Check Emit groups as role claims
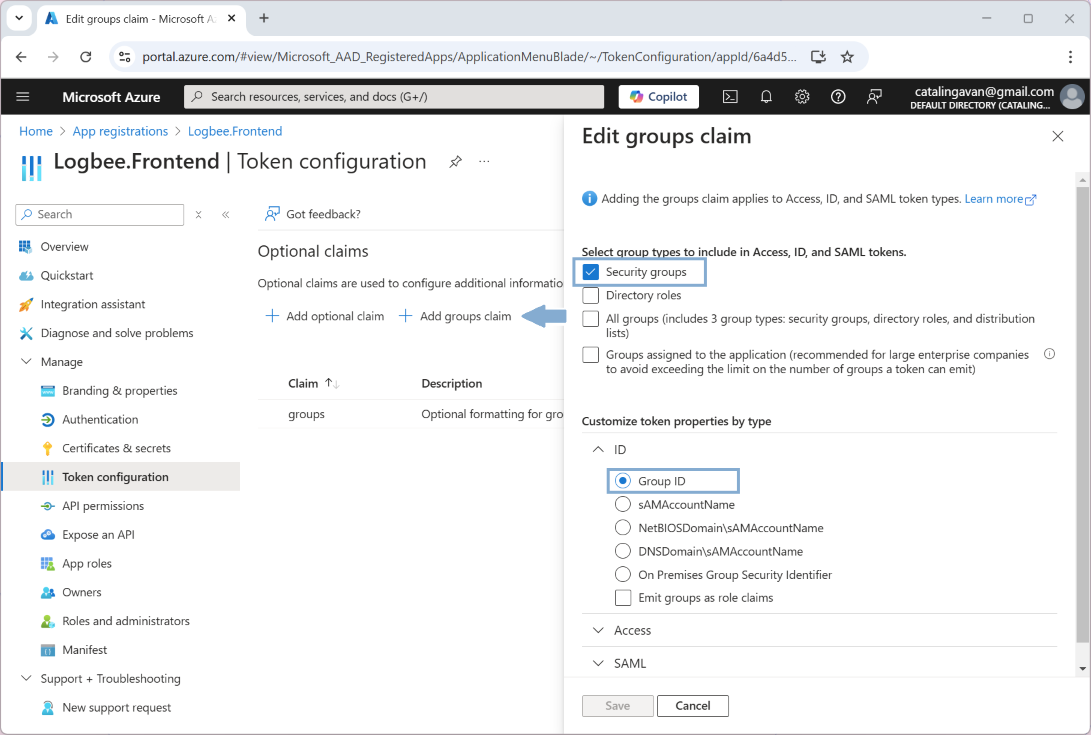Screen dimensions: 1091x735 click(623, 598)
